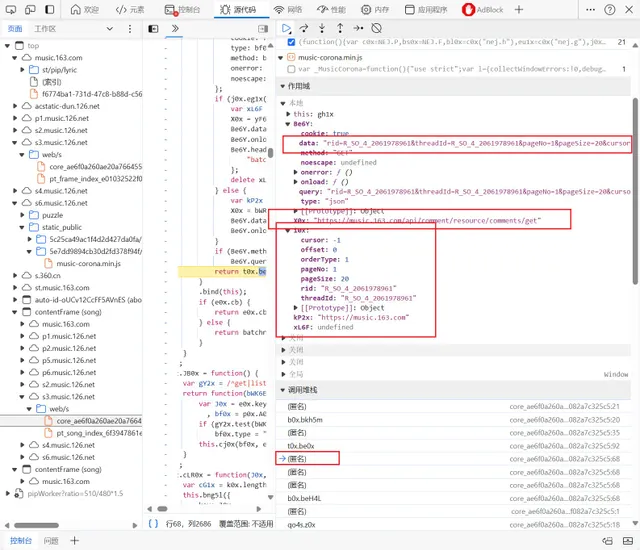Collapse the top frame tree node

click(7, 46)
